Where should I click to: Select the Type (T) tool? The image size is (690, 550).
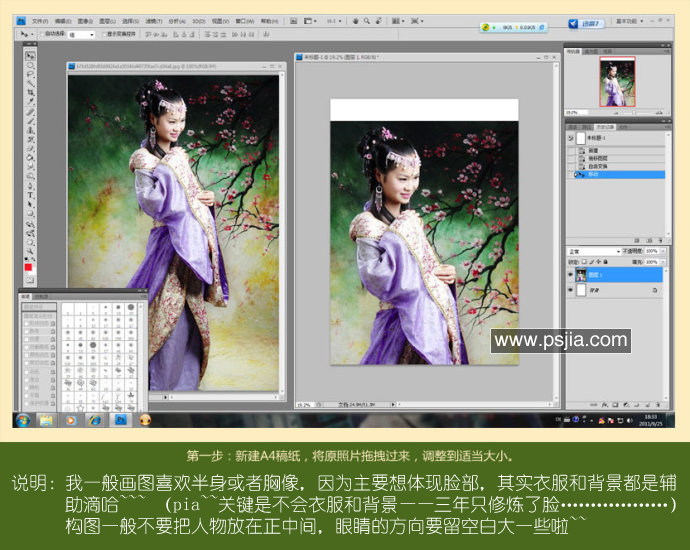[x=30, y=195]
